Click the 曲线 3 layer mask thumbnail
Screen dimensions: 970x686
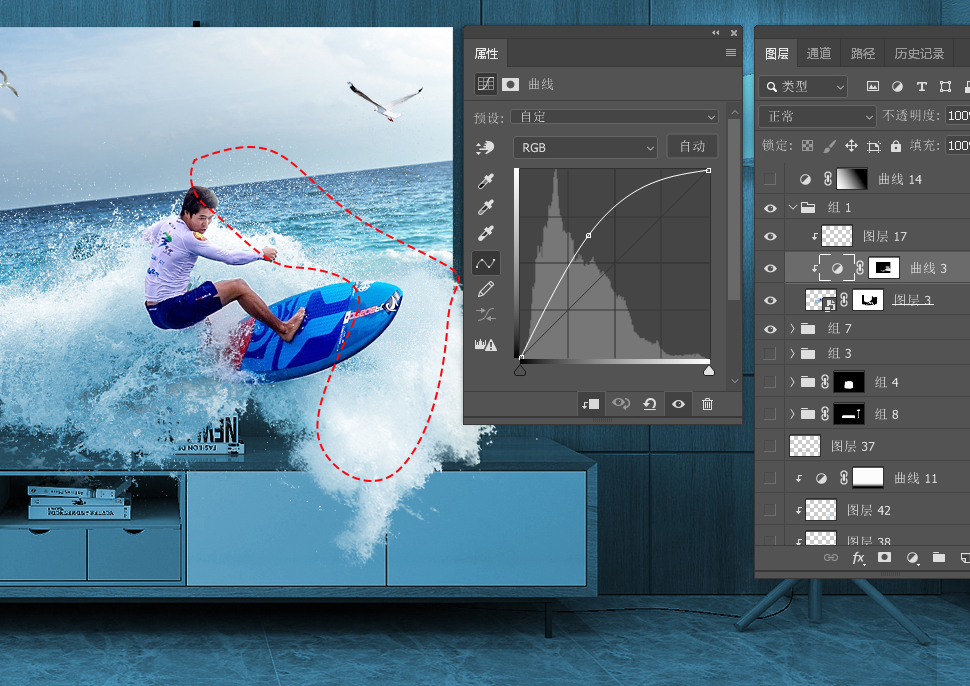[x=884, y=268]
